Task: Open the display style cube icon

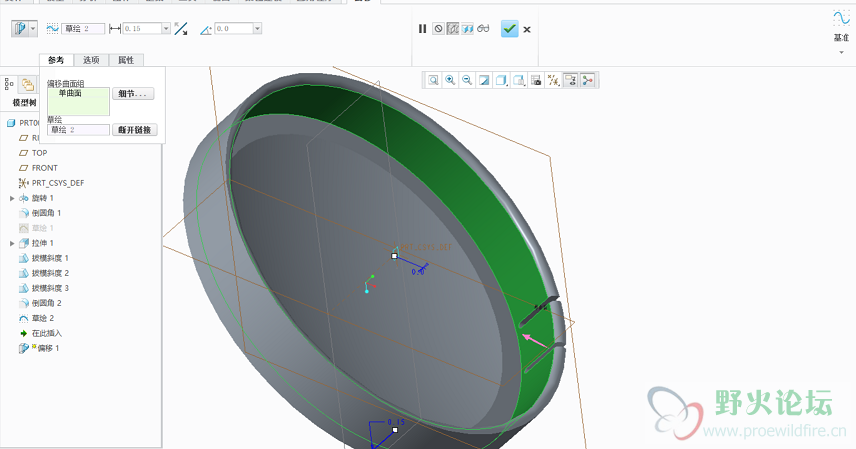Action: click(501, 80)
